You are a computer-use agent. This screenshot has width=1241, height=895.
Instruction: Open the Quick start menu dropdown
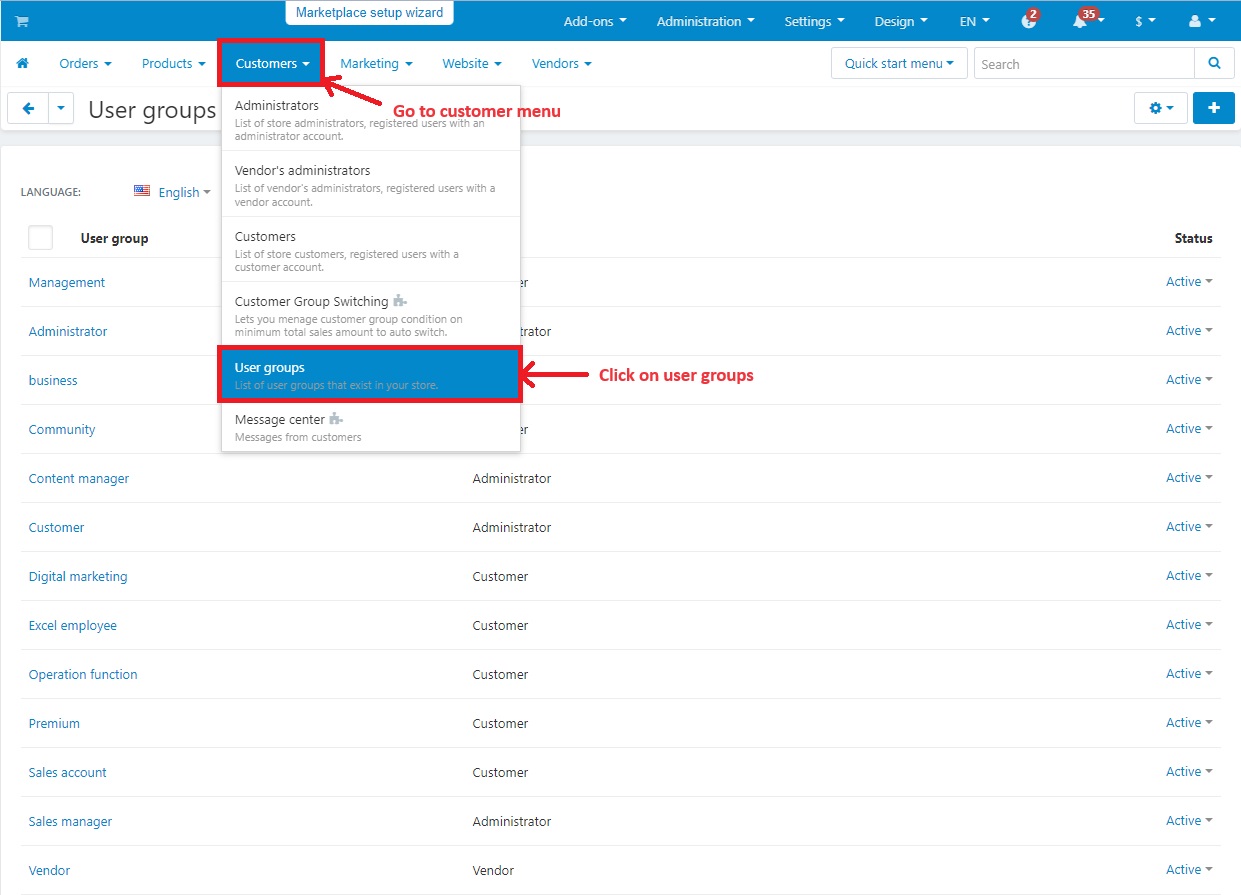(x=898, y=63)
